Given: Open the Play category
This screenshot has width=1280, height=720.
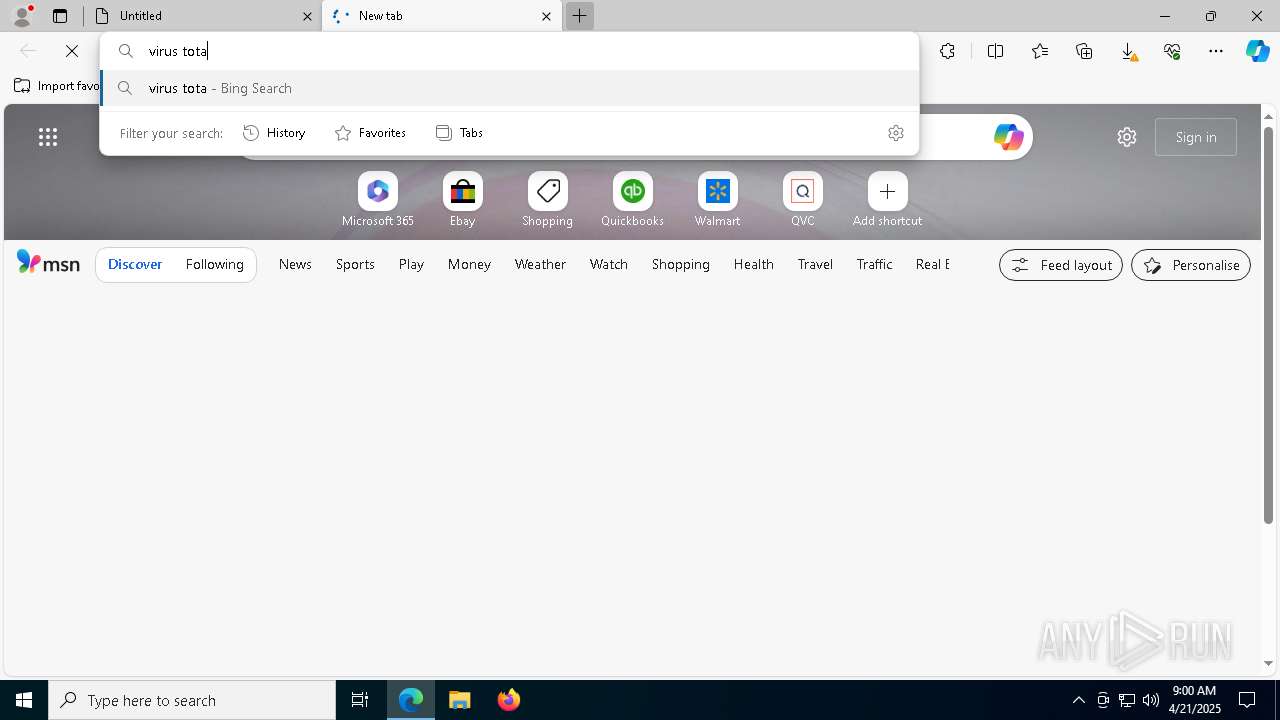Looking at the screenshot, I should [x=411, y=264].
